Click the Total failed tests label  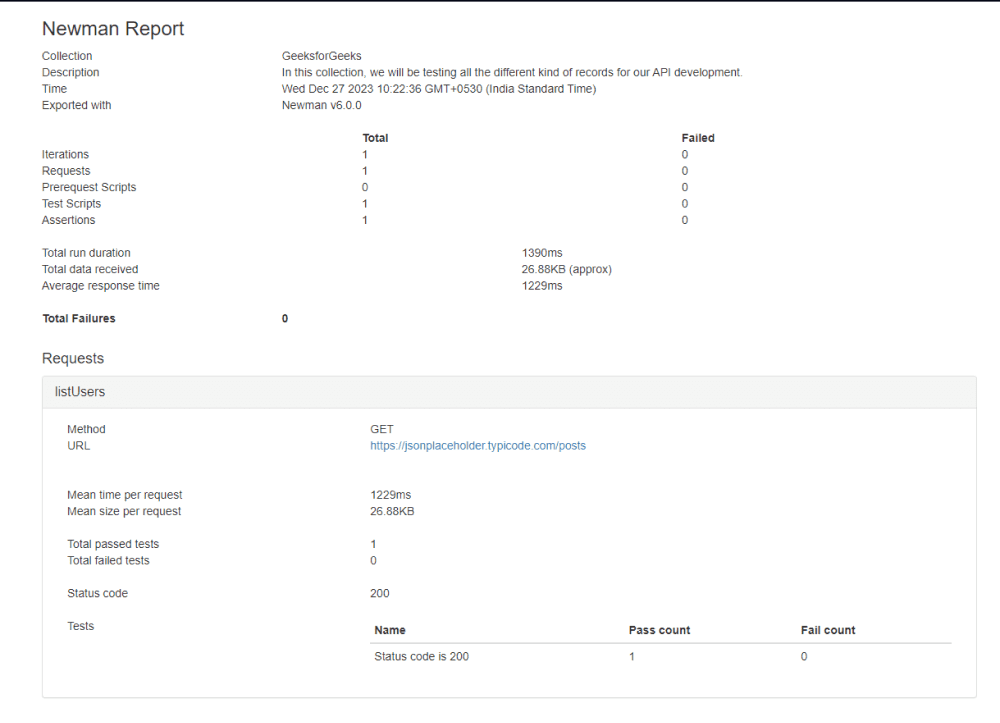tap(108, 561)
